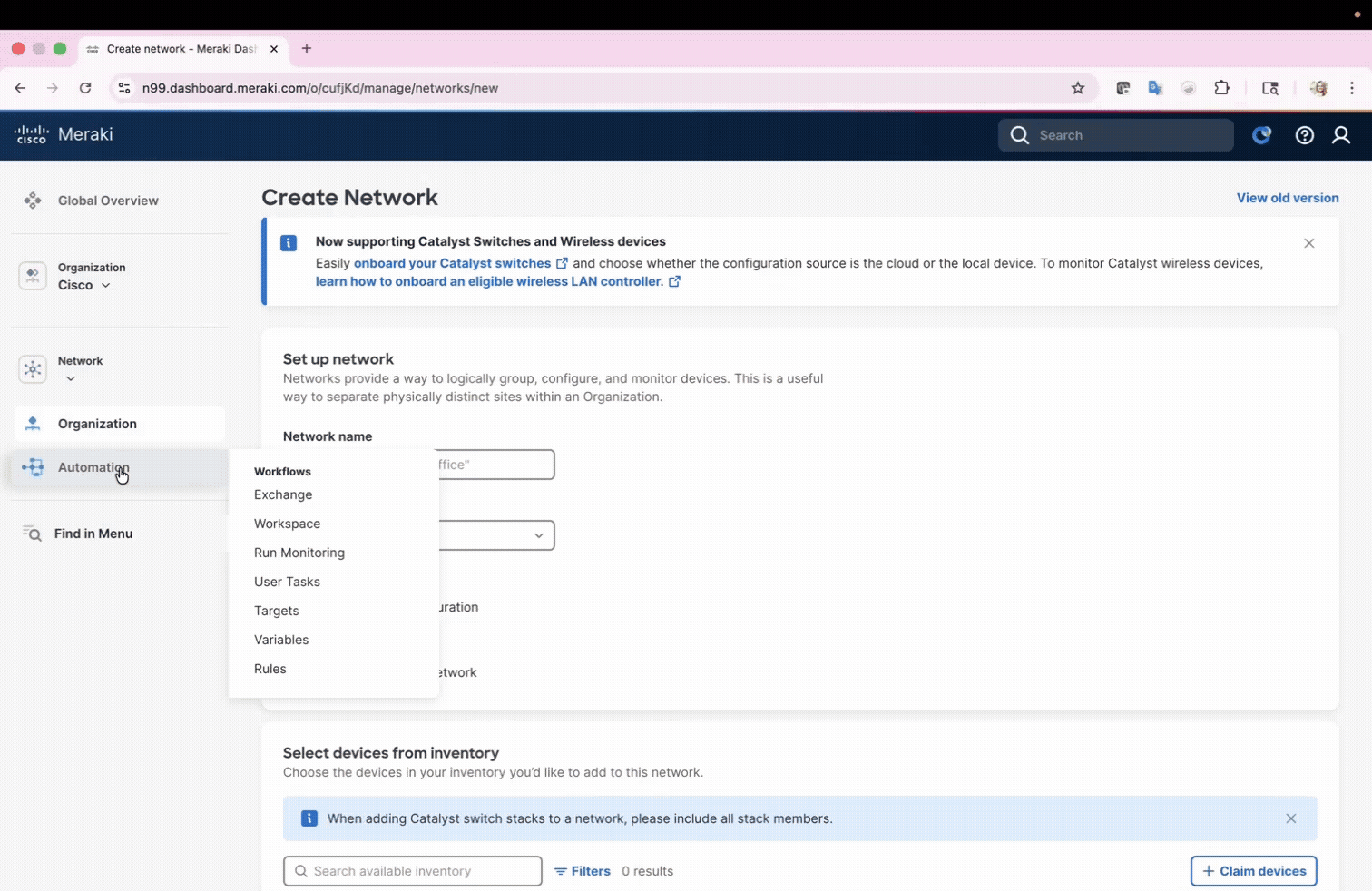The height and width of the screenshot is (891, 1372).
Task: Click the Cisco Meraki logo
Action: pyautogui.click(x=64, y=134)
